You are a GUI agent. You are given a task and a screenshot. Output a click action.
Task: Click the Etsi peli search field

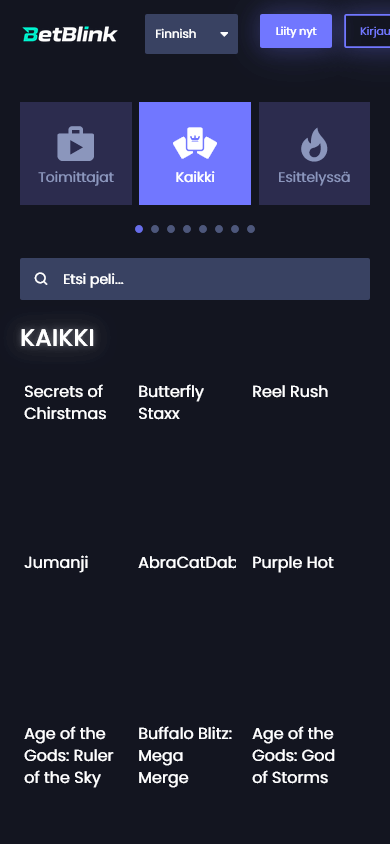[x=195, y=279]
